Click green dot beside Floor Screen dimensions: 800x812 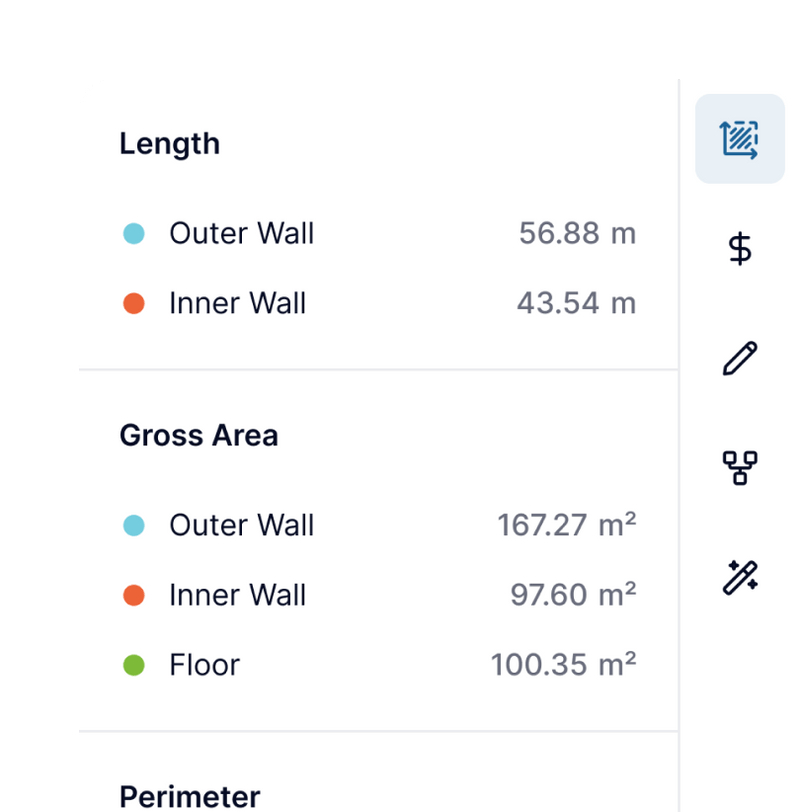click(x=134, y=665)
